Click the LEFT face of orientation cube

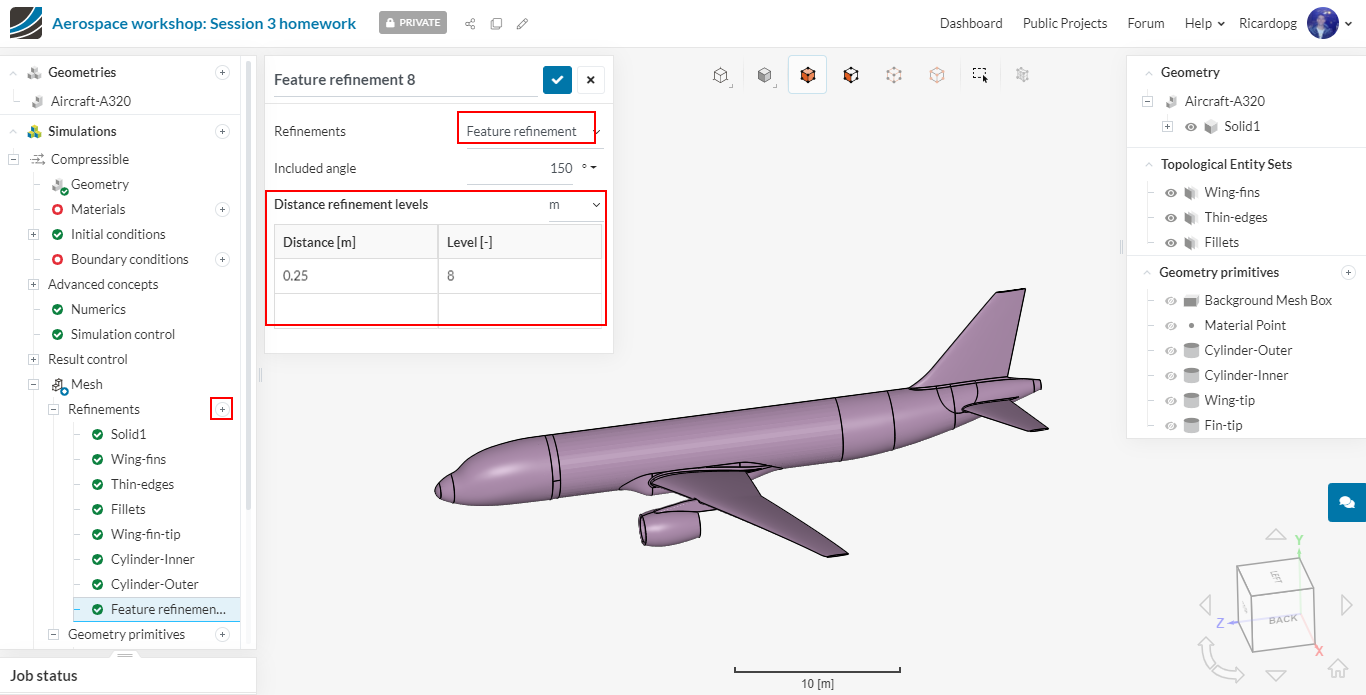(1276, 577)
